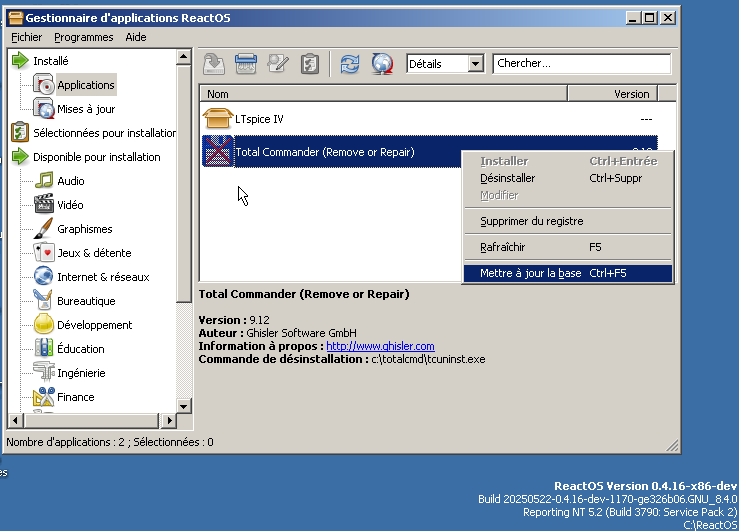The image size is (739, 531).
Task: Choose Désinstaller from the context menu
Action: [507, 178]
